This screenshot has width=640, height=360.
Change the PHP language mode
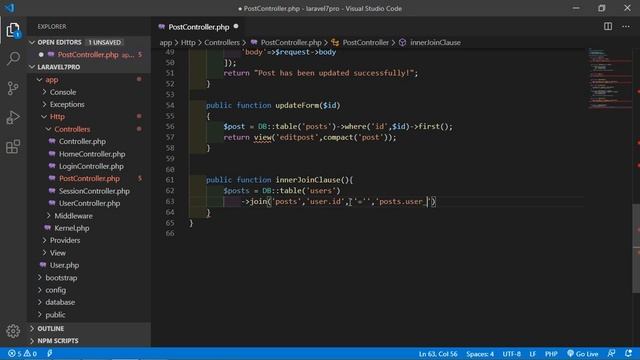pos(551,353)
